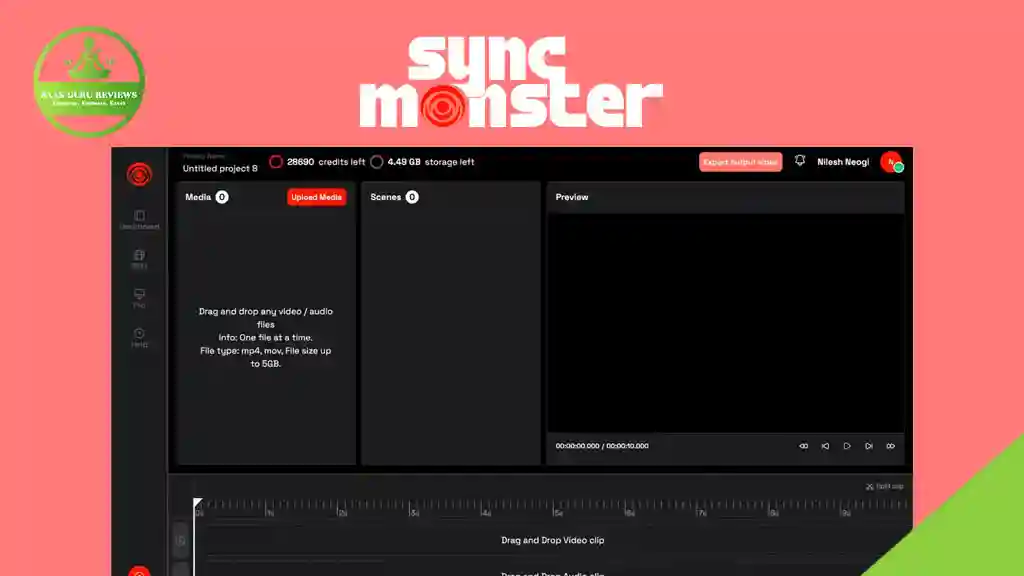Open the globe sidebar item

(139, 259)
